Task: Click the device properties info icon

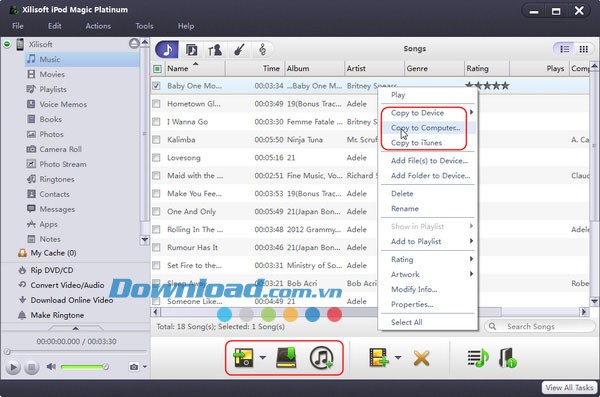Action: click(508, 358)
